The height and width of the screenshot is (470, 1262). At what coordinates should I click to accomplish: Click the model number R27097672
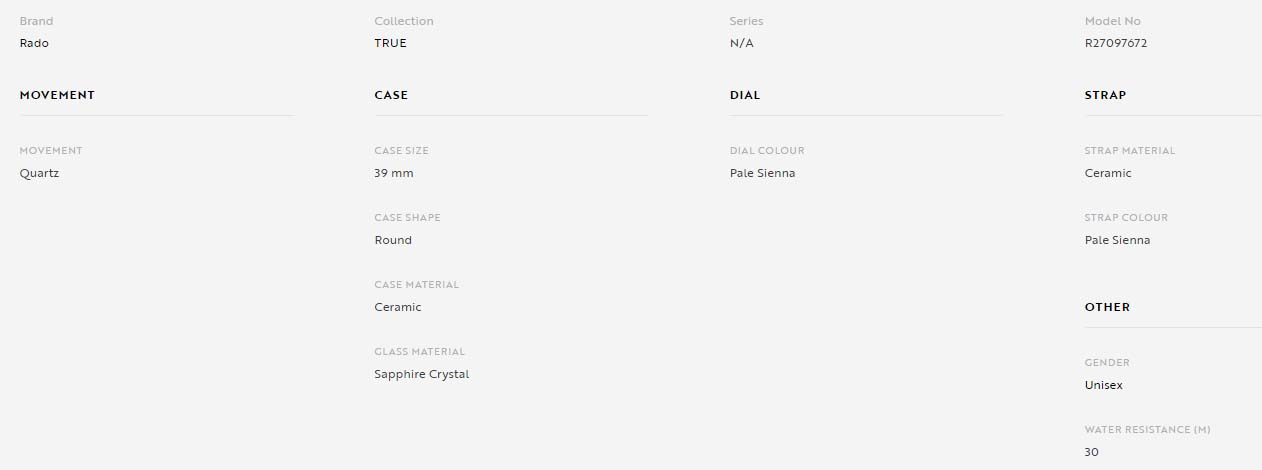click(x=1116, y=43)
